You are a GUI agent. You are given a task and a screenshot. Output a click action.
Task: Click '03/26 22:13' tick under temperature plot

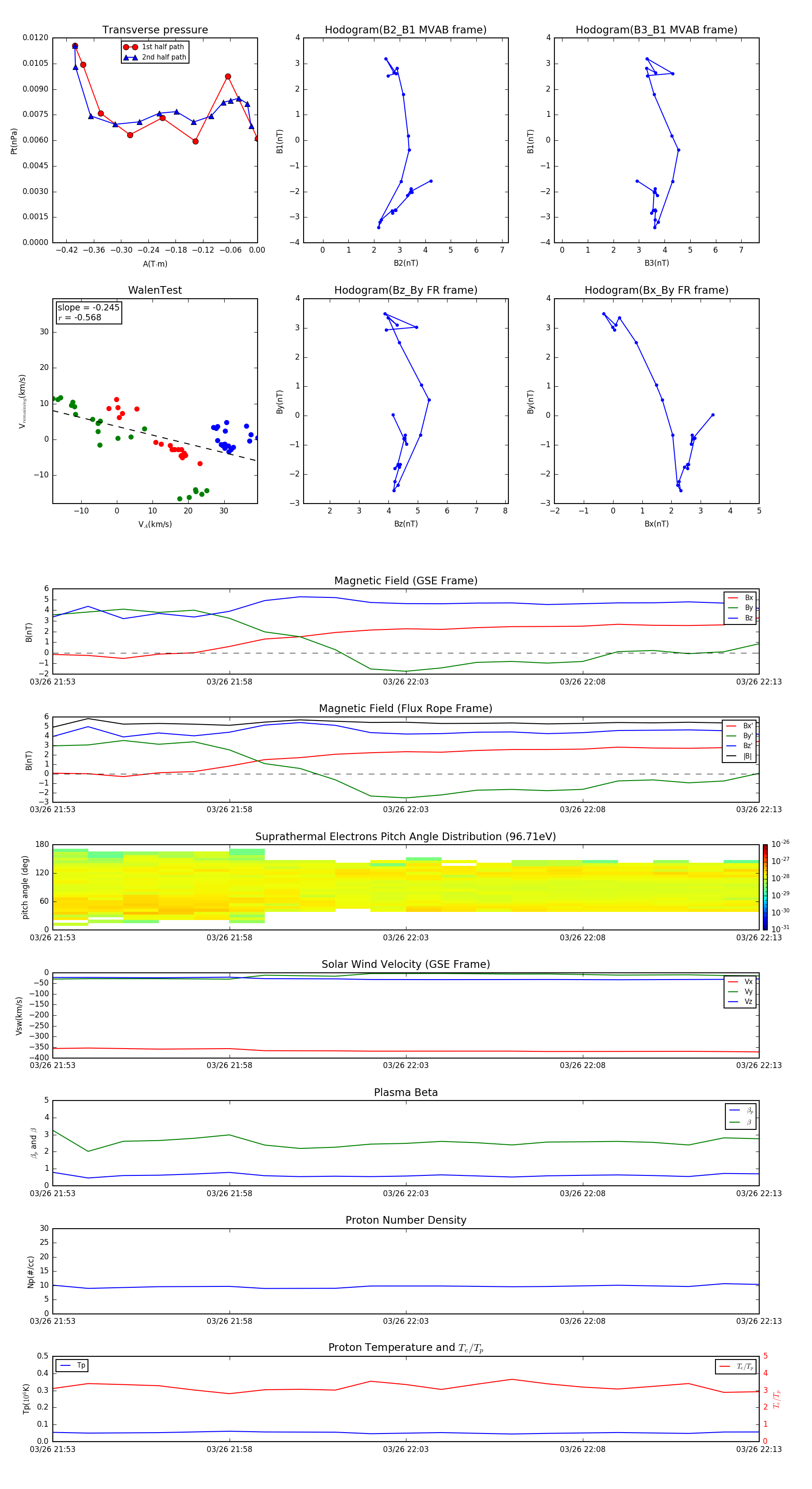759,1449
